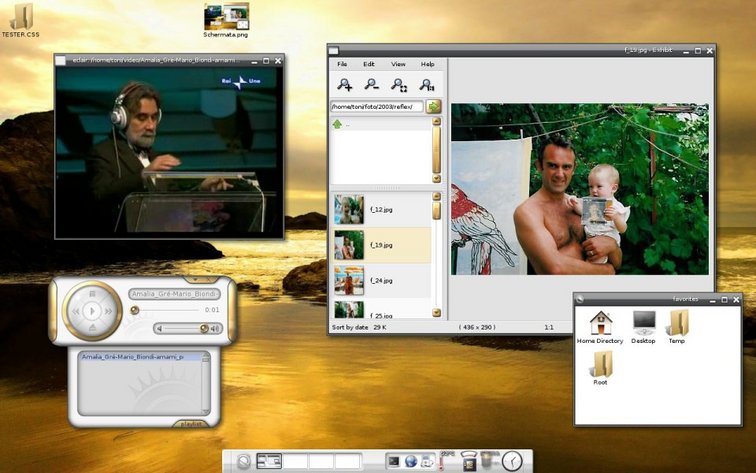The height and width of the screenshot is (473, 756).
Task: Click the fast-forward button on the player dial
Action: point(108,312)
